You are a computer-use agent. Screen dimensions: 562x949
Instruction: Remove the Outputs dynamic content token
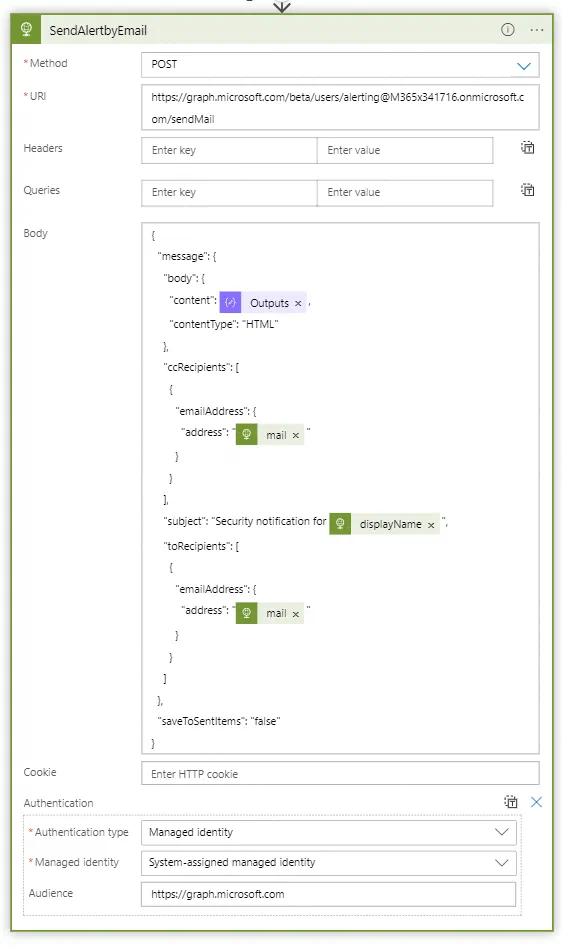(x=298, y=303)
